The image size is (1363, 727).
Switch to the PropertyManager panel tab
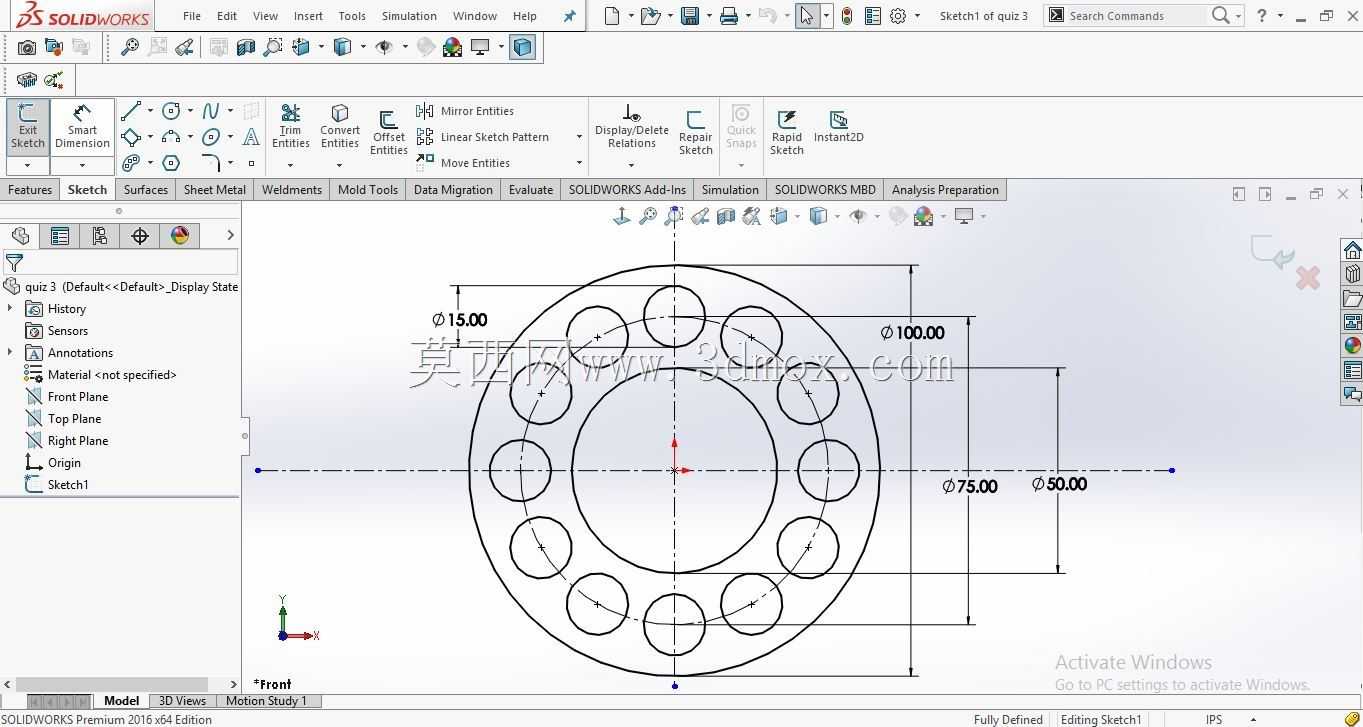(x=60, y=236)
